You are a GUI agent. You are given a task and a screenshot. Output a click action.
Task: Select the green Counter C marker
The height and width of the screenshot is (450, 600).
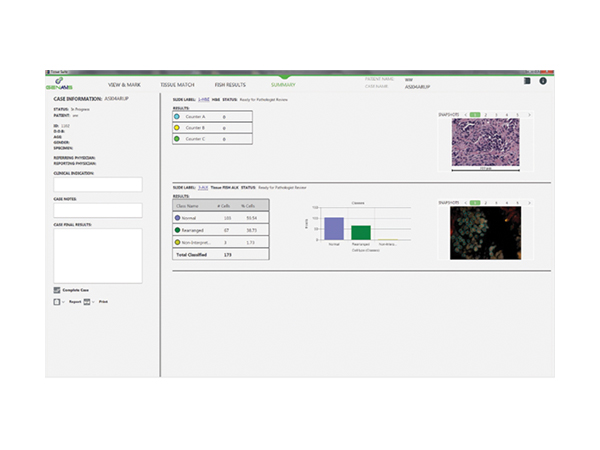[177, 139]
